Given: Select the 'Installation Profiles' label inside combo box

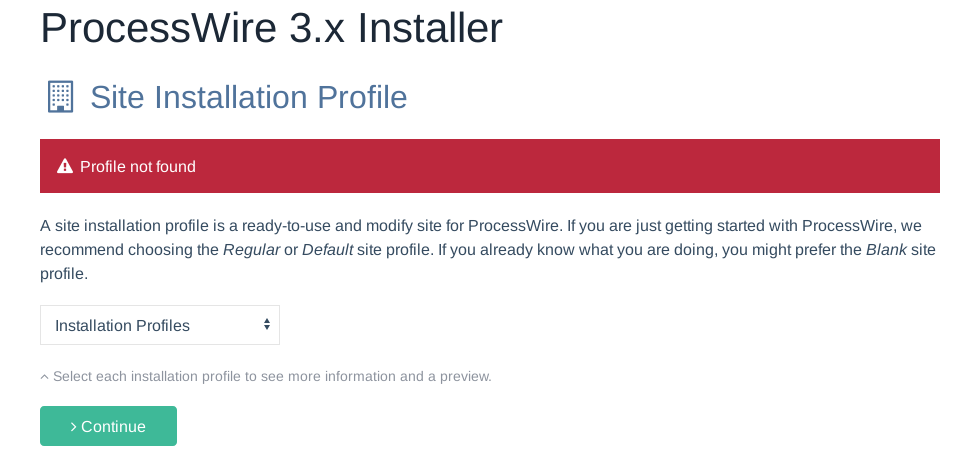Looking at the screenshot, I should 122,325.
